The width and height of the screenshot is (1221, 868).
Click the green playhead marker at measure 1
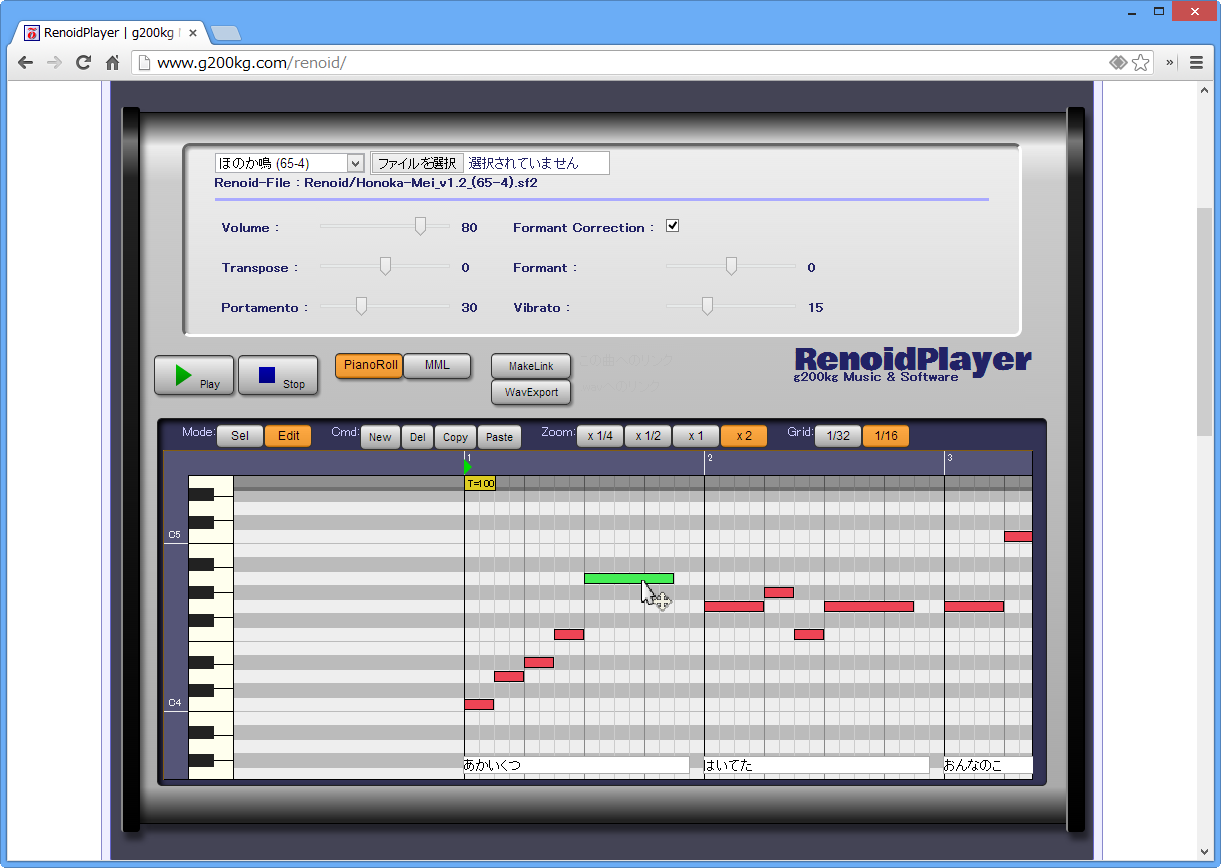coord(468,467)
